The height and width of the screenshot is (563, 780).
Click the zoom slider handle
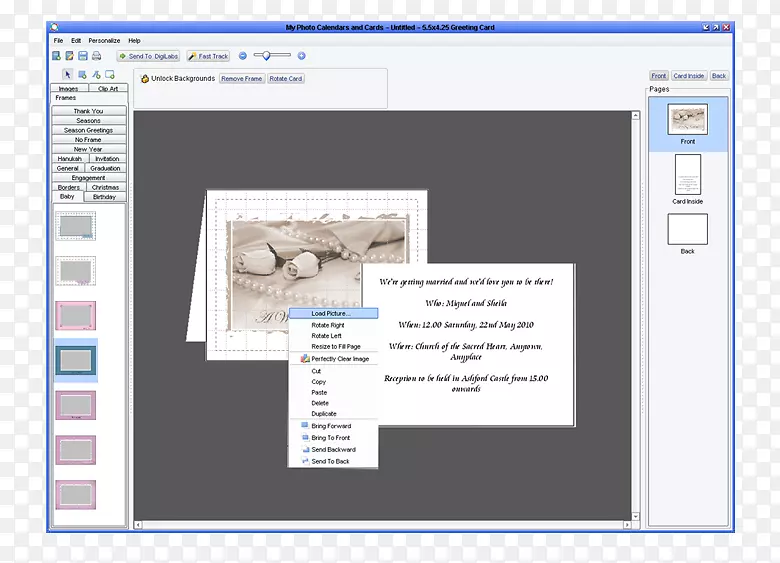click(x=266, y=56)
